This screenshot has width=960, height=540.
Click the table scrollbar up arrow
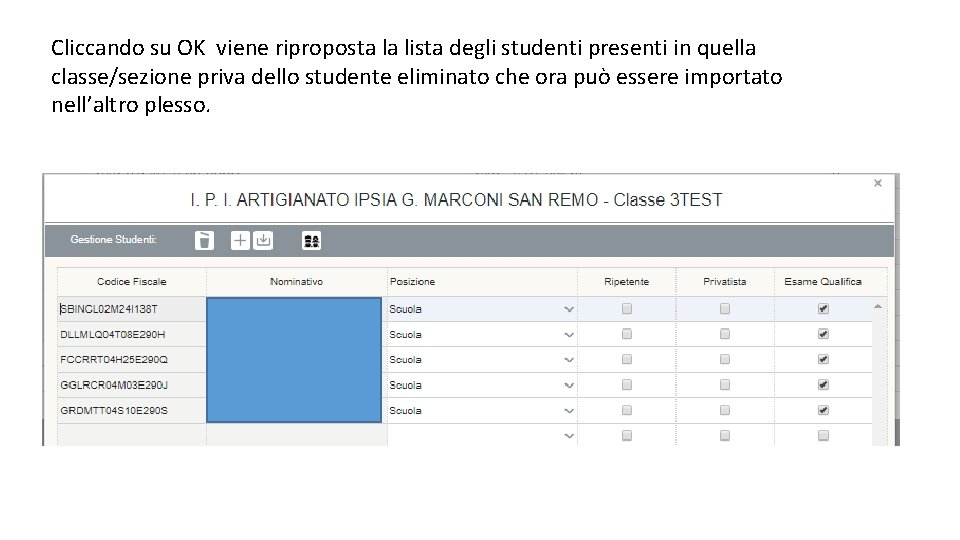[x=879, y=304]
